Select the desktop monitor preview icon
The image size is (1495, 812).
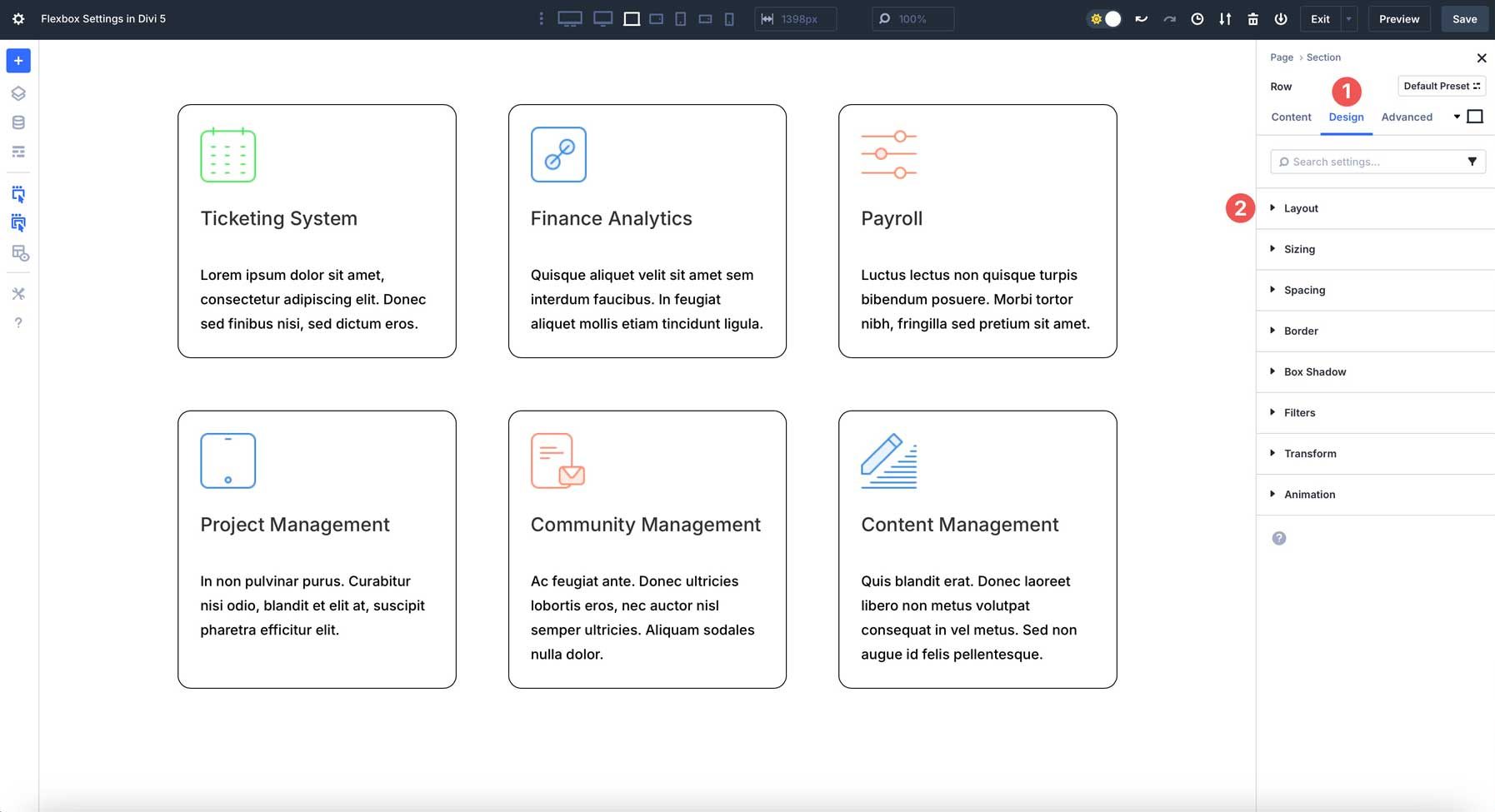click(570, 18)
